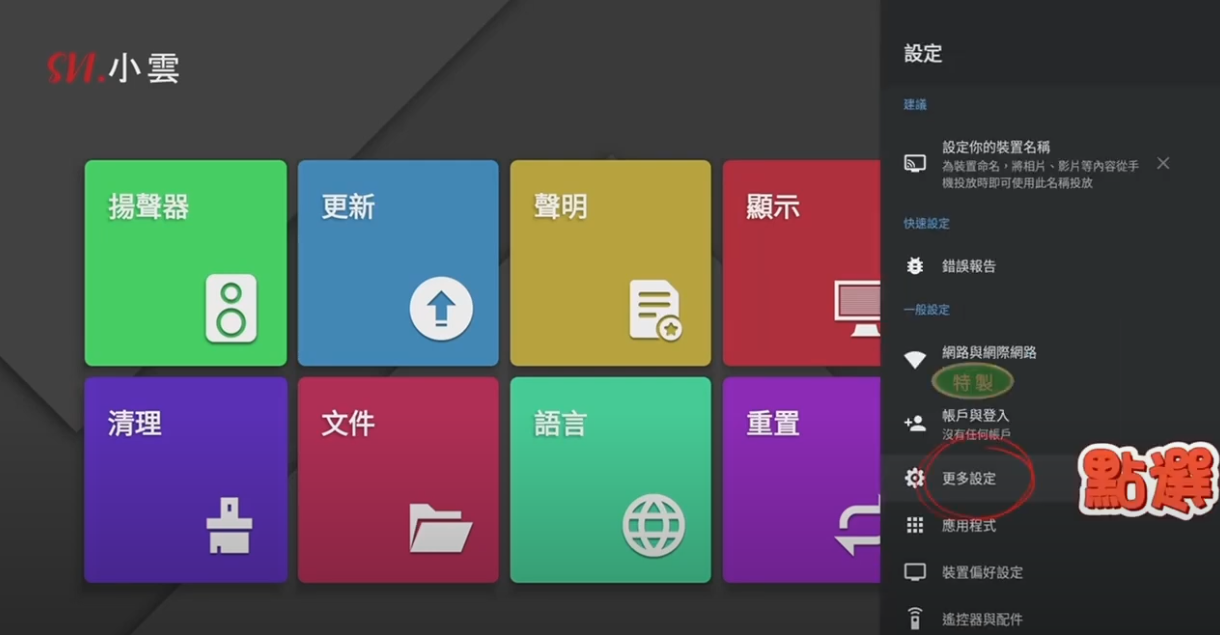1220x635 pixels.
Task: Open the 揚聲器 speaker tile
Action: point(185,263)
